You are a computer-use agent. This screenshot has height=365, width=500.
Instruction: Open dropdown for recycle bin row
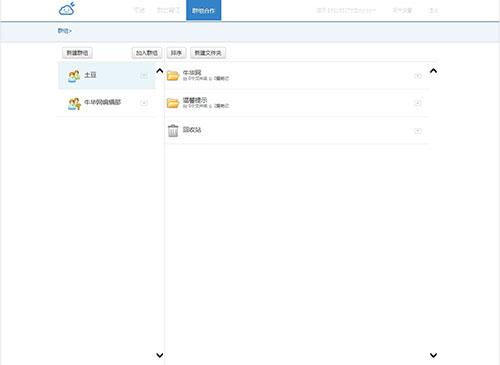tap(418, 131)
